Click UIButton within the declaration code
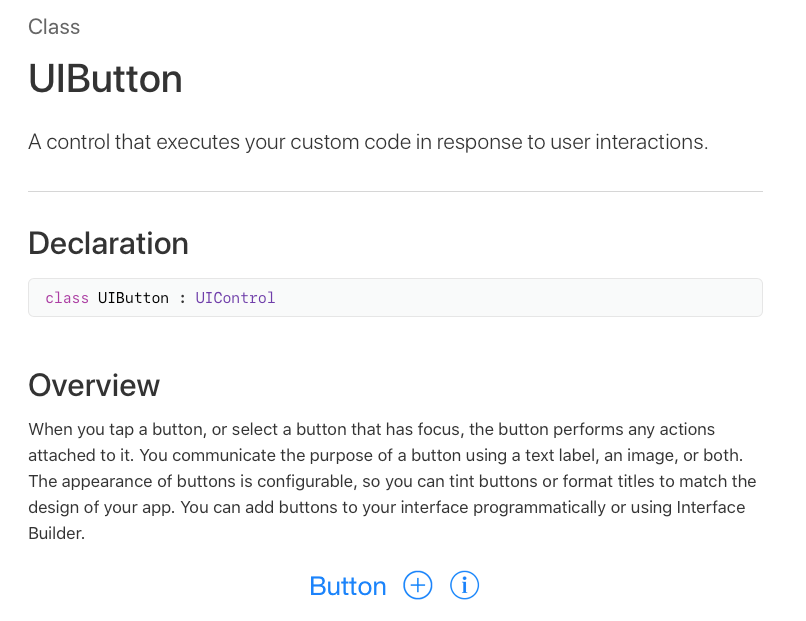 [x=130, y=297]
